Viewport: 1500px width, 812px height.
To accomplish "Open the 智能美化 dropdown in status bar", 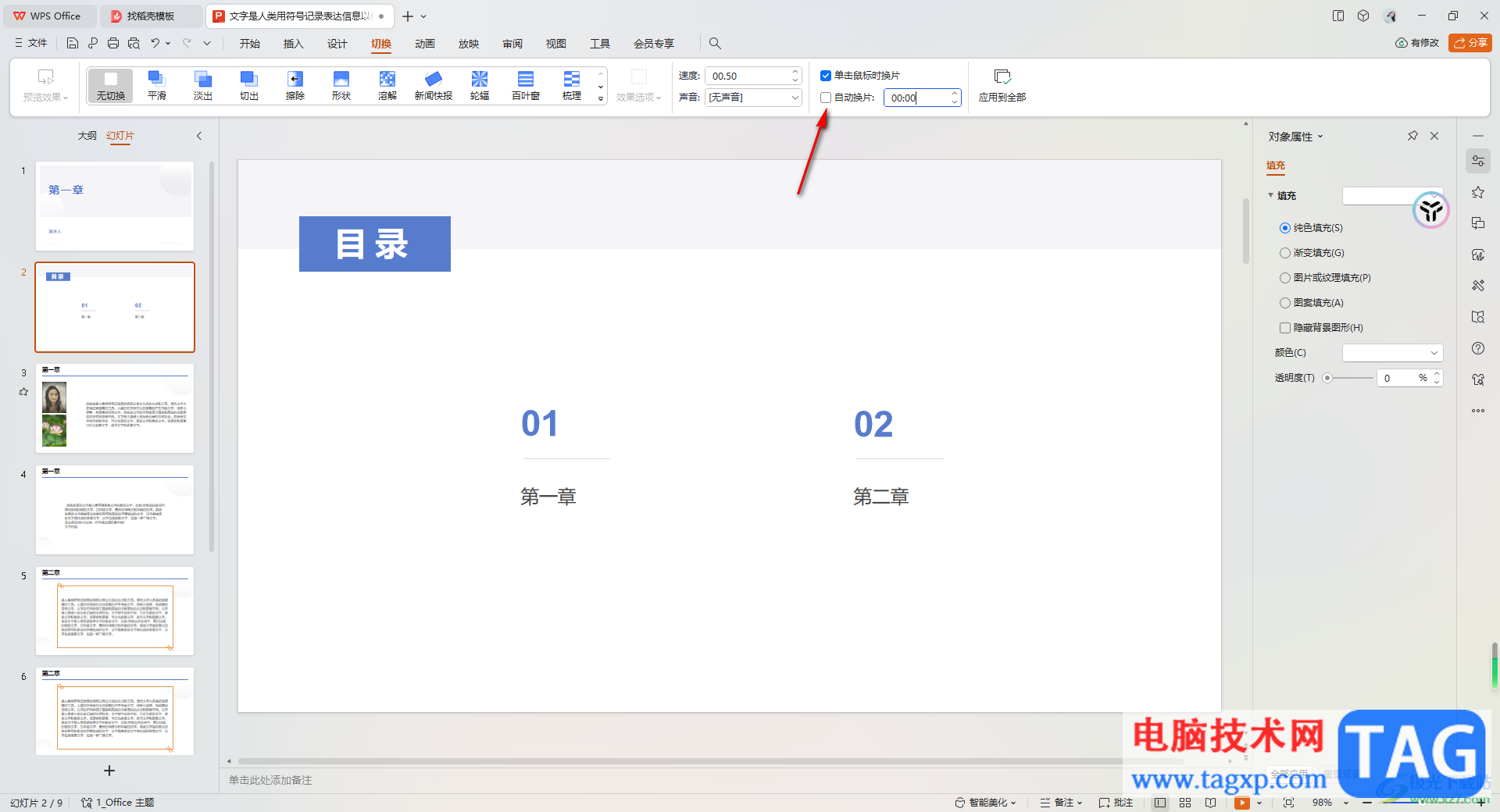I will (985, 803).
